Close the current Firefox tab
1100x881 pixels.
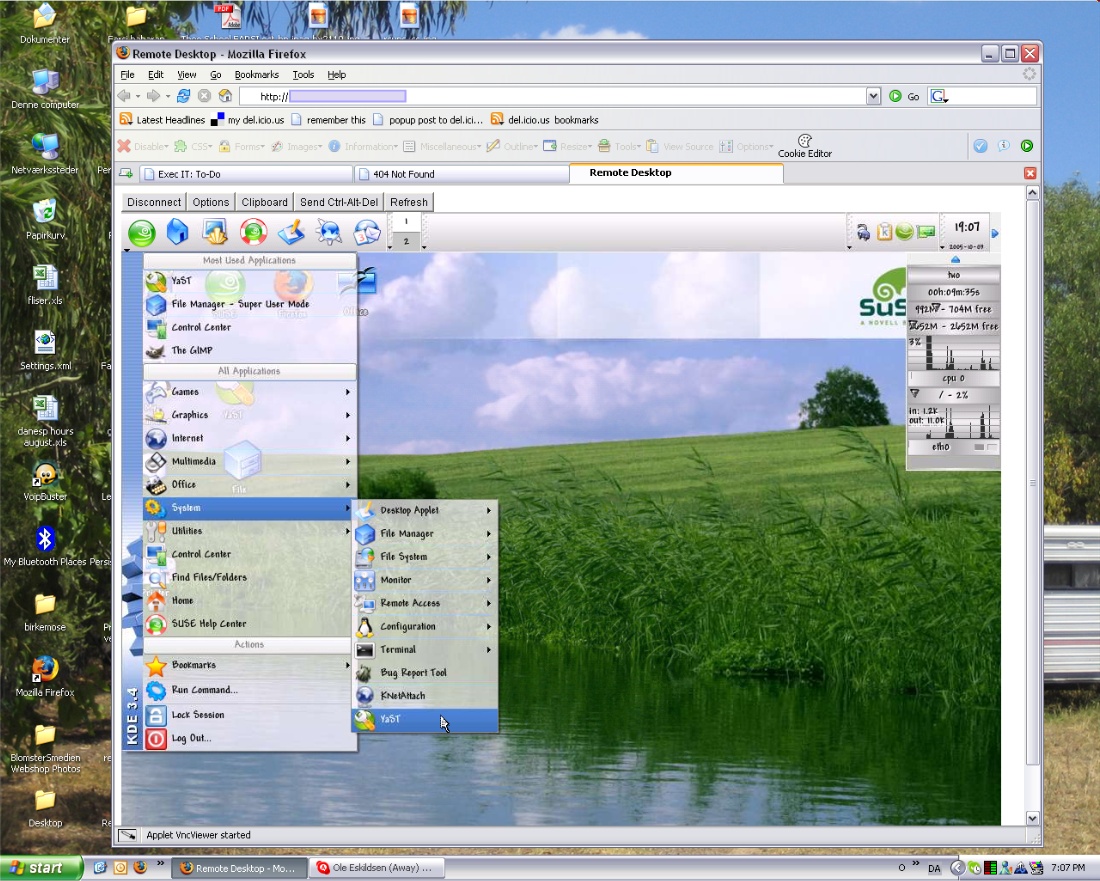(1030, 173)
